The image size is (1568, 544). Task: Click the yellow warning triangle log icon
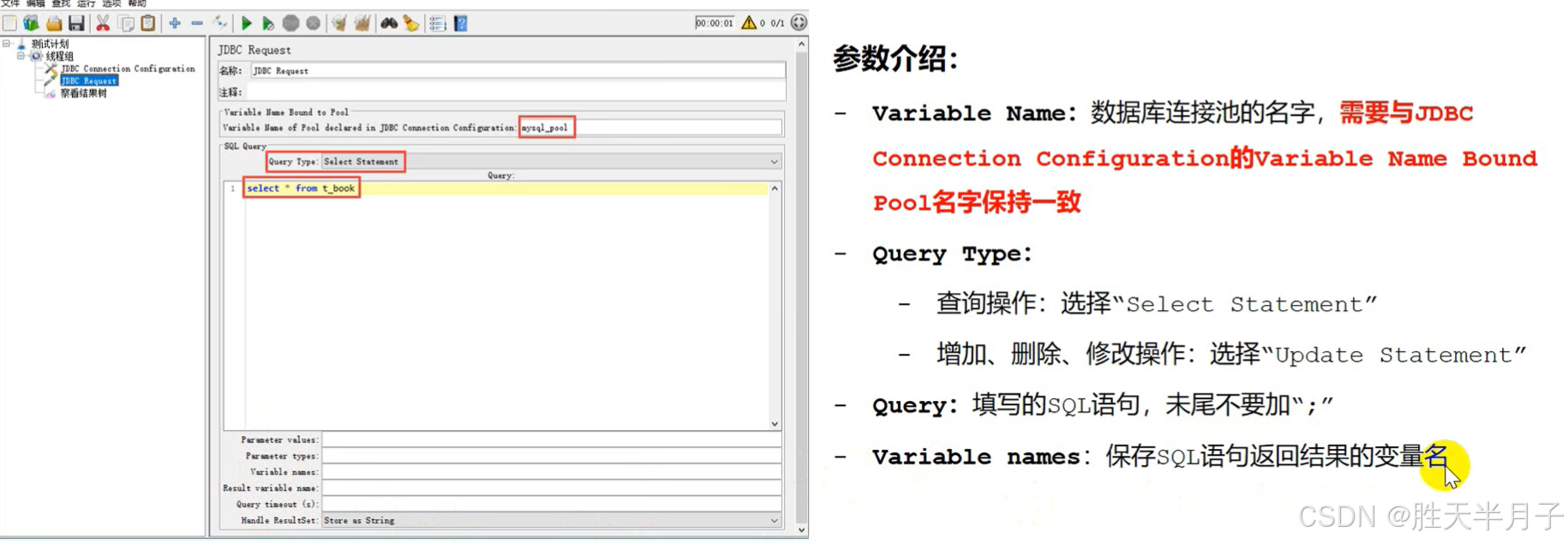point(749,22)
